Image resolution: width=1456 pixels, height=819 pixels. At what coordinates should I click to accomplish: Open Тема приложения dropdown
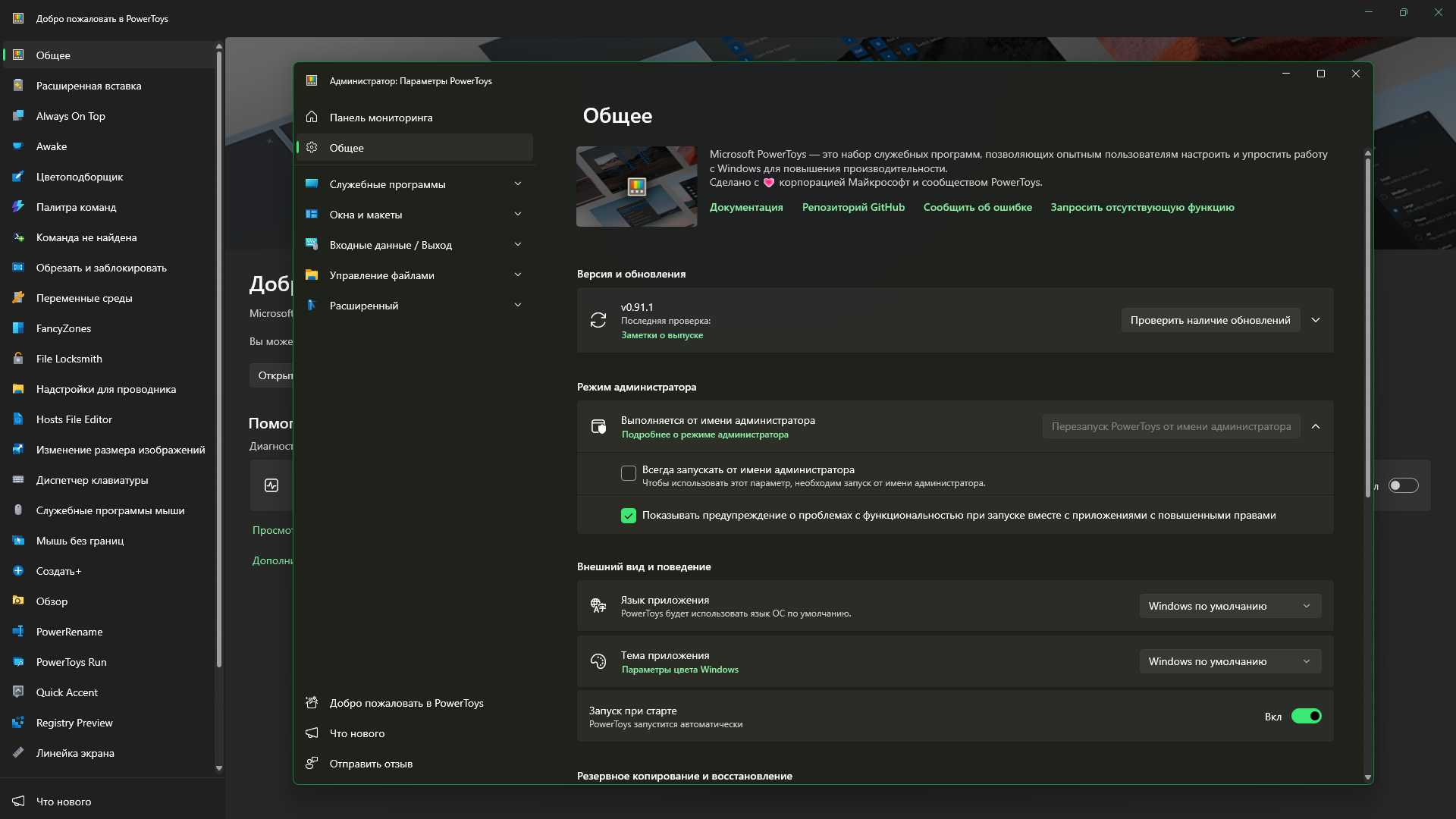tap(1230, 661)
